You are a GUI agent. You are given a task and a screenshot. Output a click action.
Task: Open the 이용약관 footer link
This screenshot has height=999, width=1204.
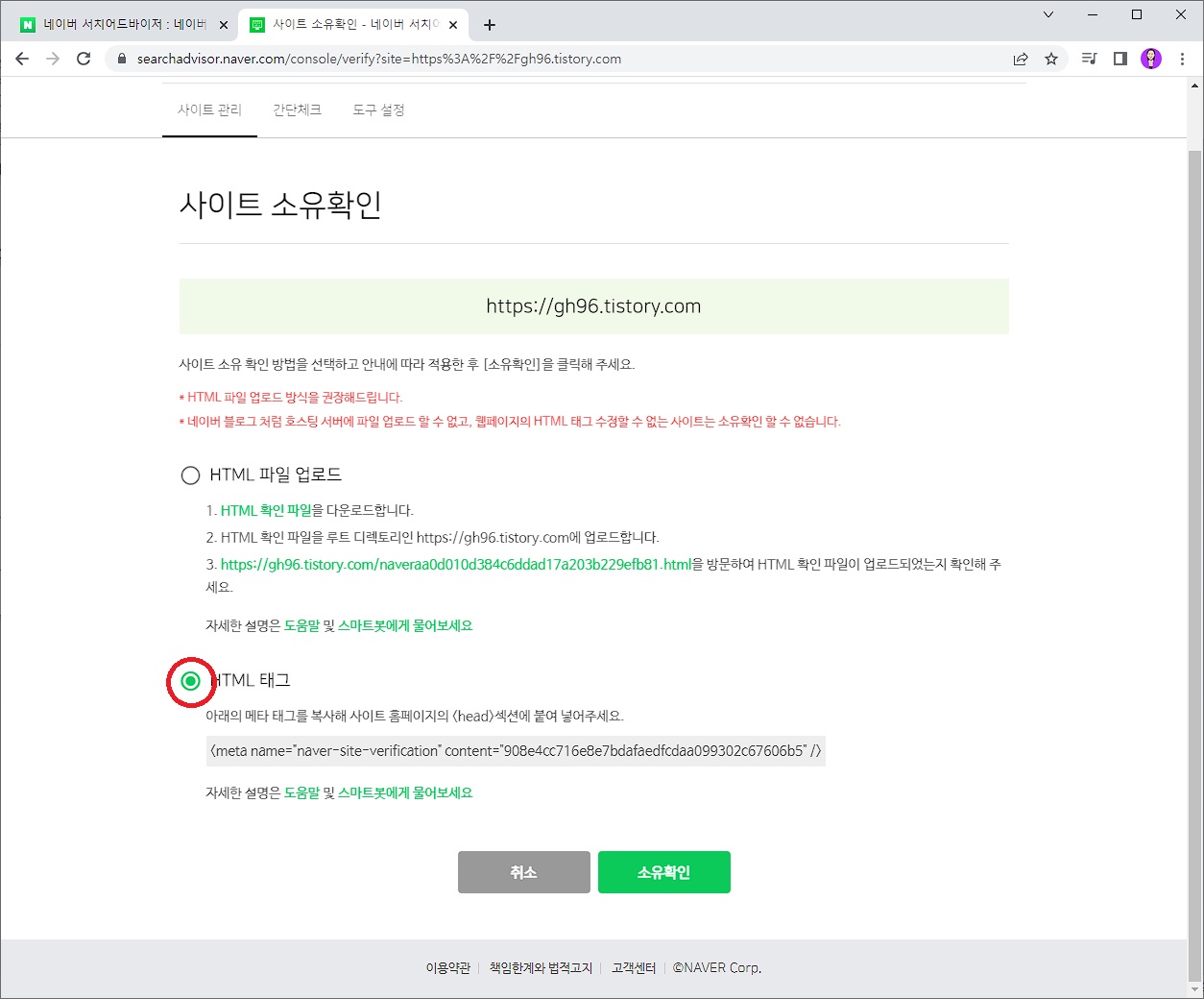448,968
